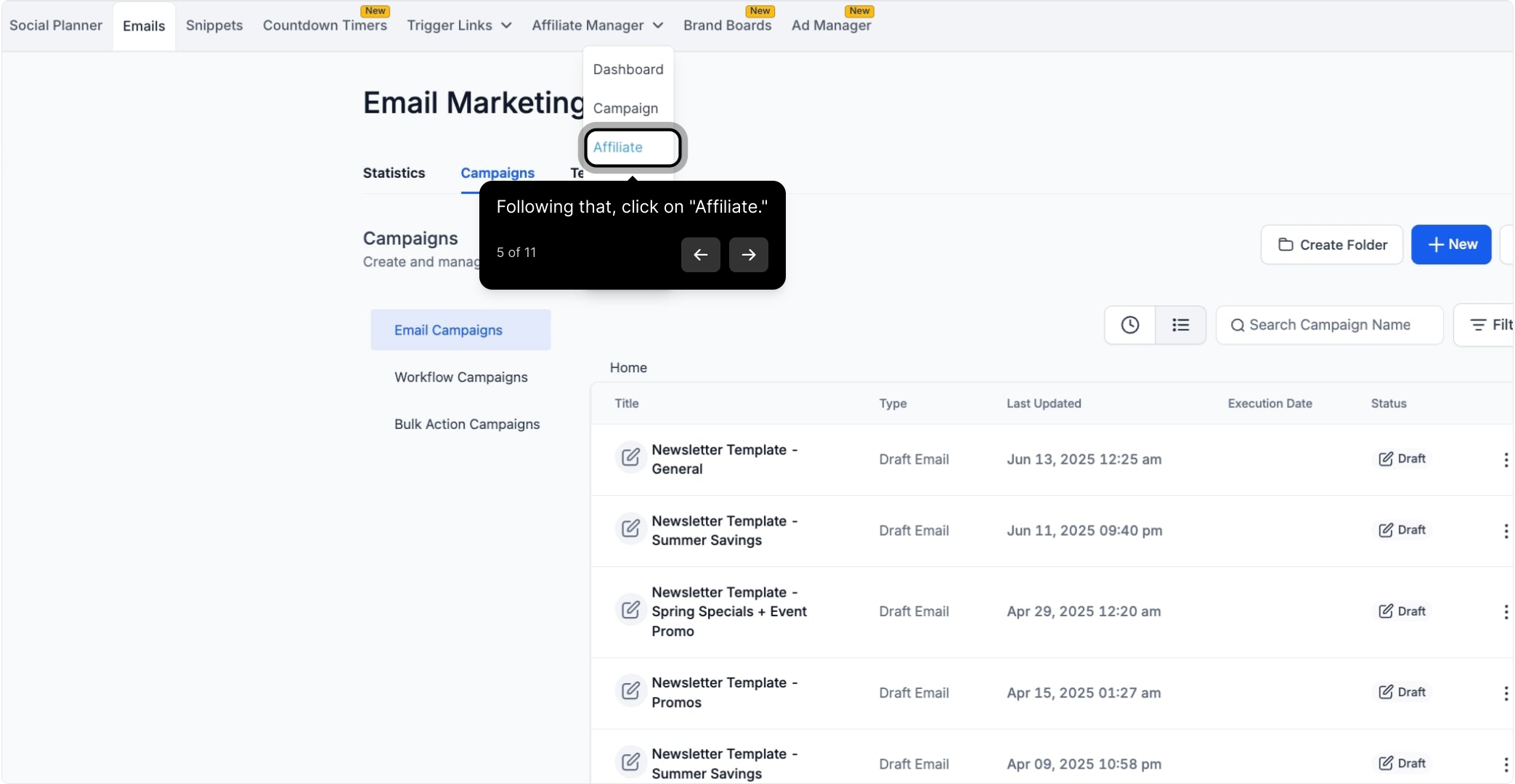Screen dimensions: 1515x784
Task: Select Workflow Campaigns in sidebar
Action: coord(460,377)
